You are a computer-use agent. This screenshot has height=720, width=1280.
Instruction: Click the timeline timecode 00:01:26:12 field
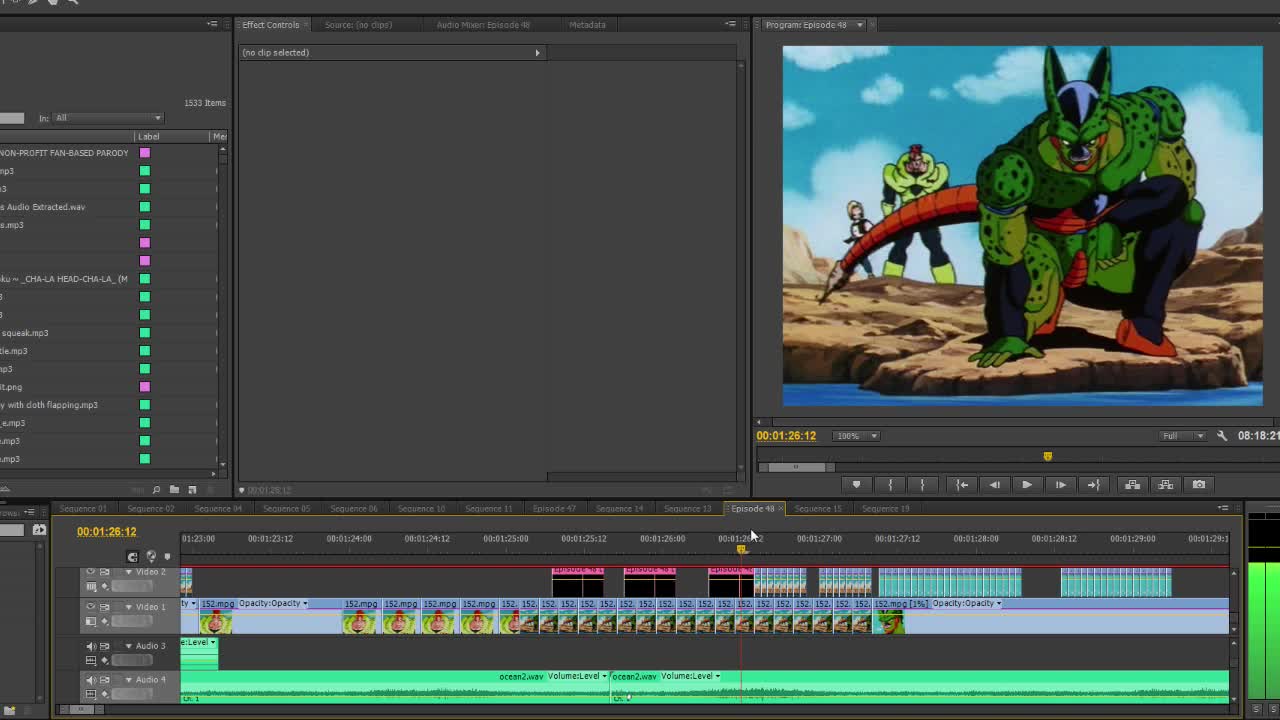107,532
